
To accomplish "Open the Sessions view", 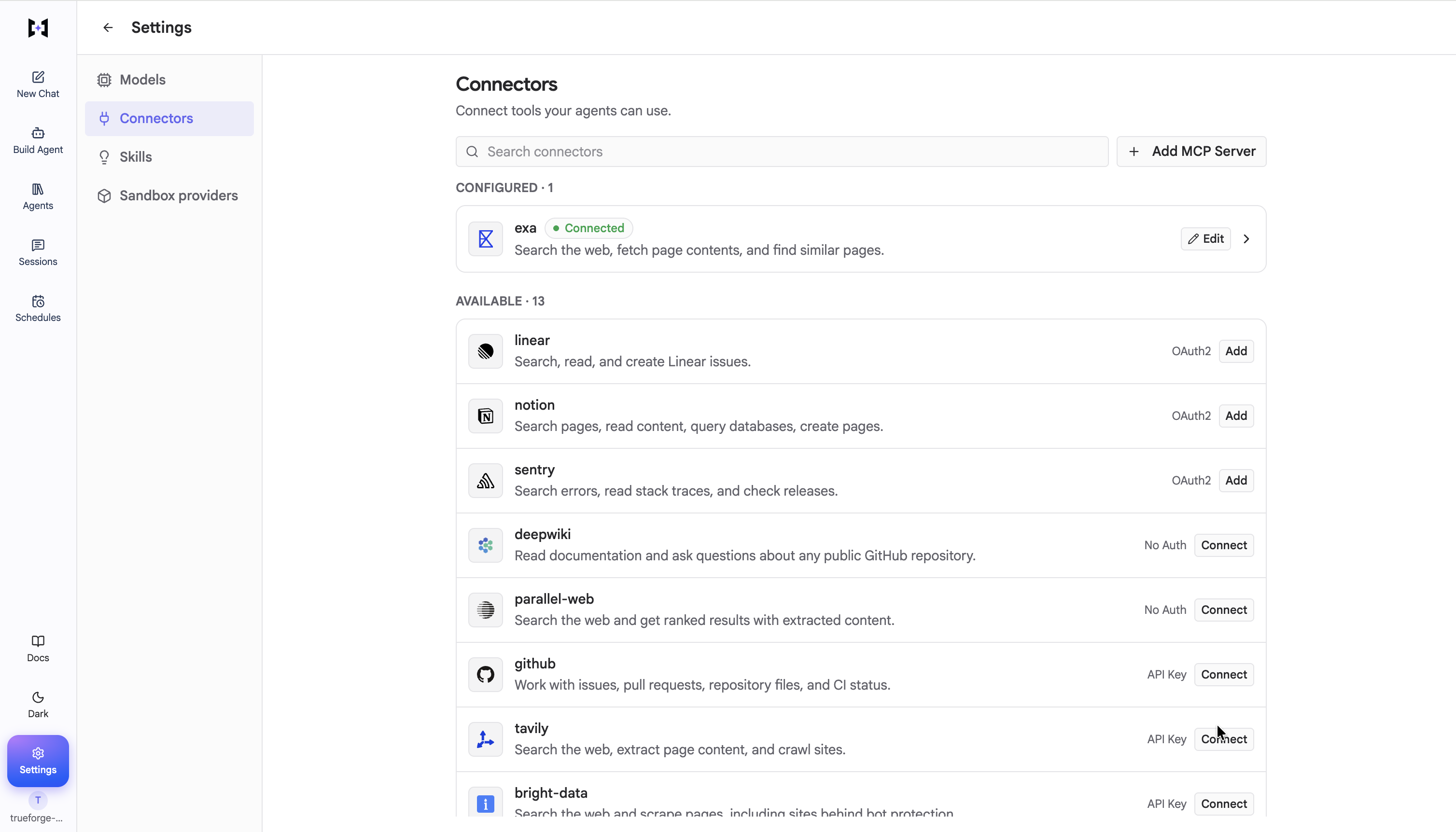I will (38, 252).
